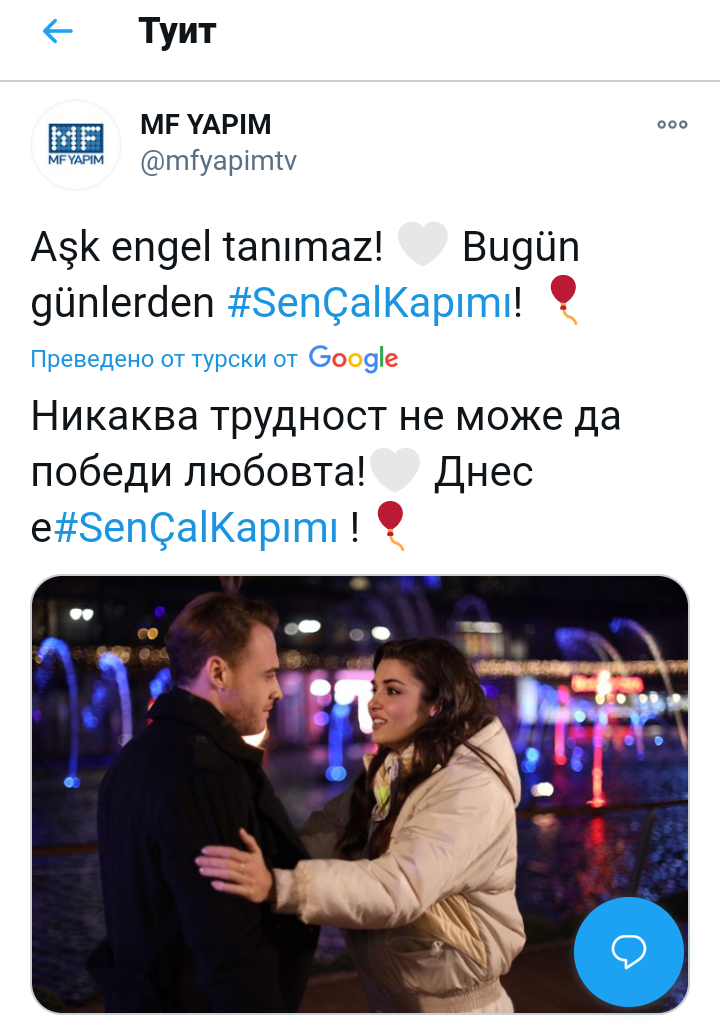Select the original Turkish tweet text

306,275
